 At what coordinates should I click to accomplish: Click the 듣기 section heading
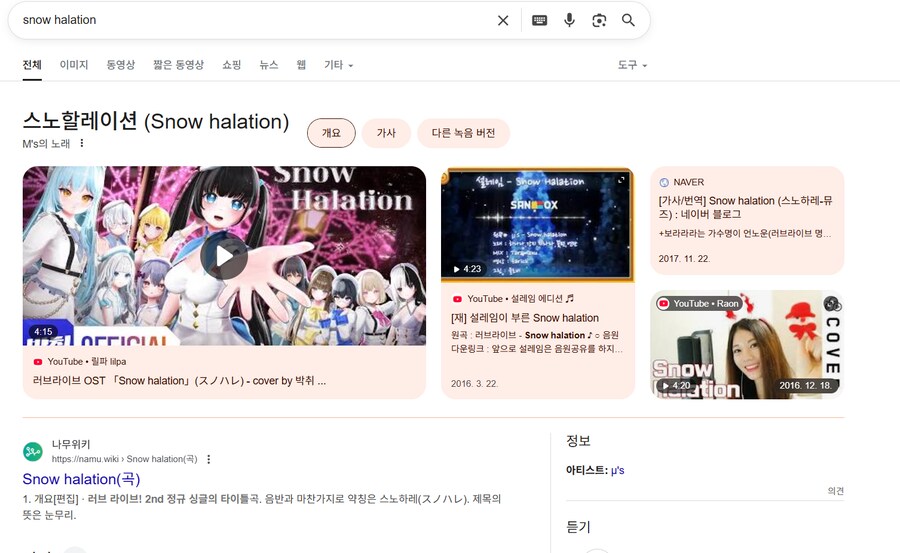click(578, 527)
